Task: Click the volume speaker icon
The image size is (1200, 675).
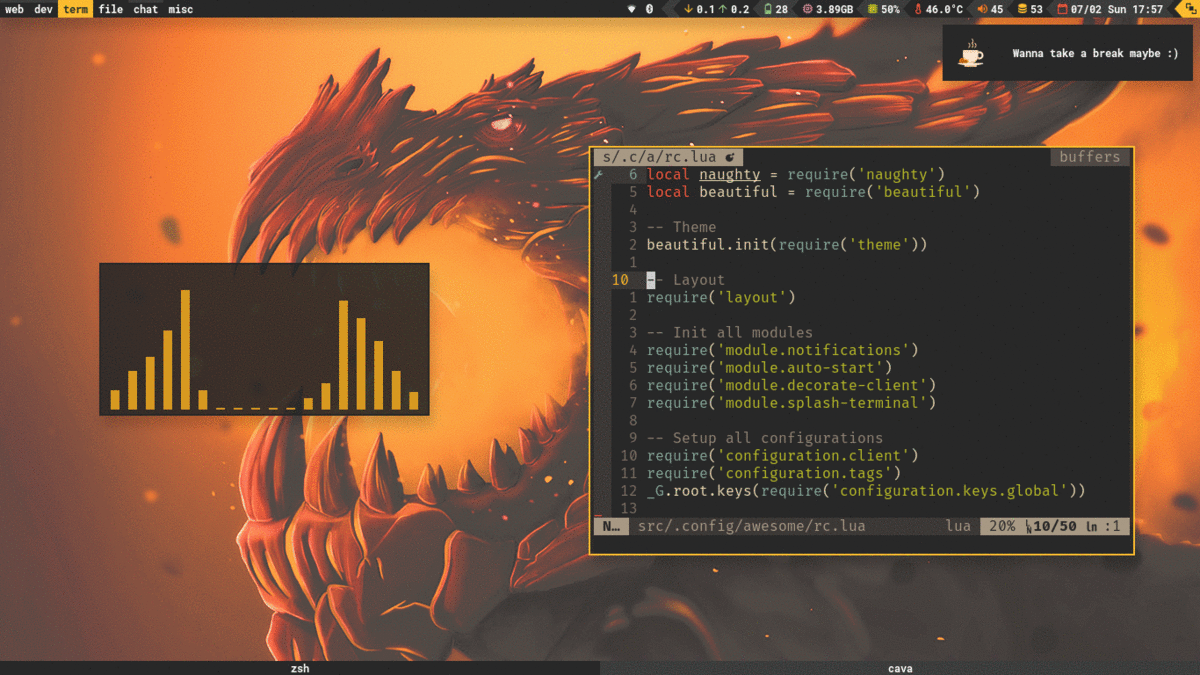Action: [982, 9]
